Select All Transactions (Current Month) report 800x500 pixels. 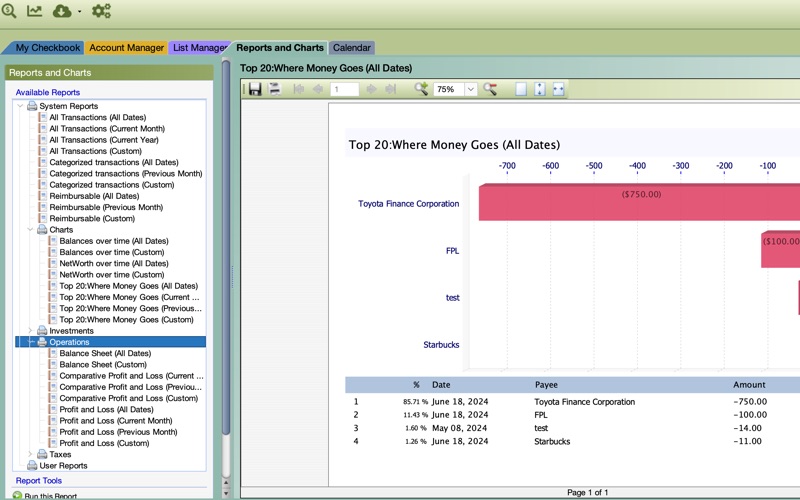click(x=107, y=129)
